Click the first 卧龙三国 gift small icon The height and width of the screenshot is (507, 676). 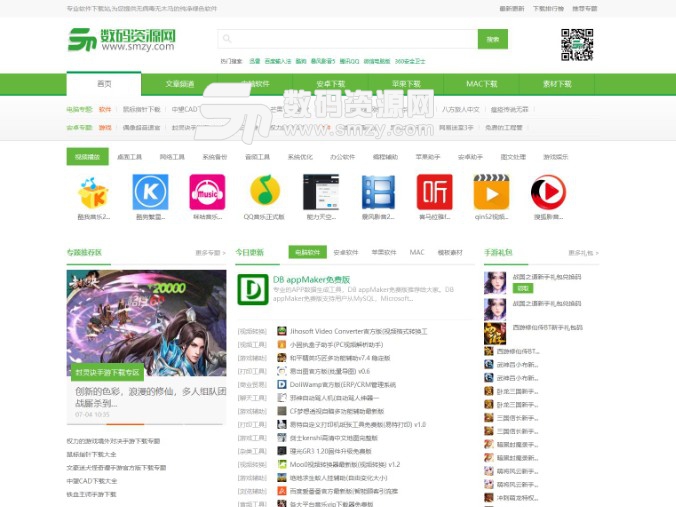tap(488, 391)
